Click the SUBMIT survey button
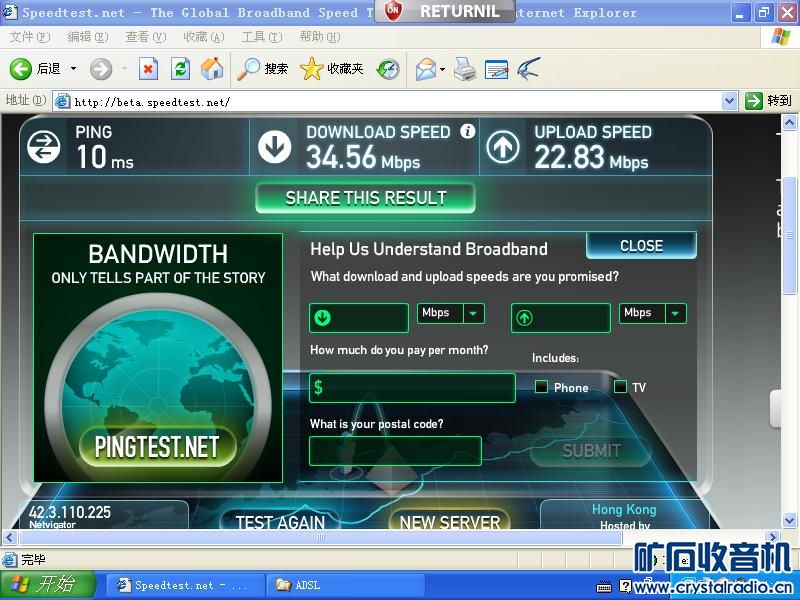 click(591, 451)
